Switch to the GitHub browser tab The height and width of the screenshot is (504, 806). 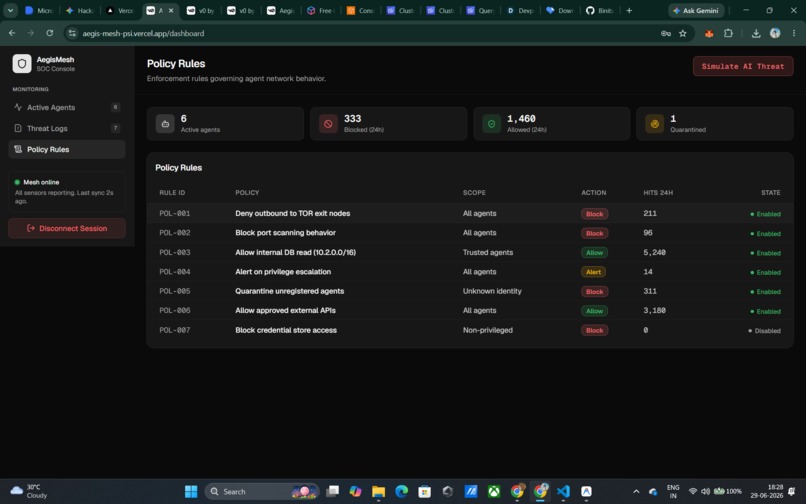[x=600, y=10]
